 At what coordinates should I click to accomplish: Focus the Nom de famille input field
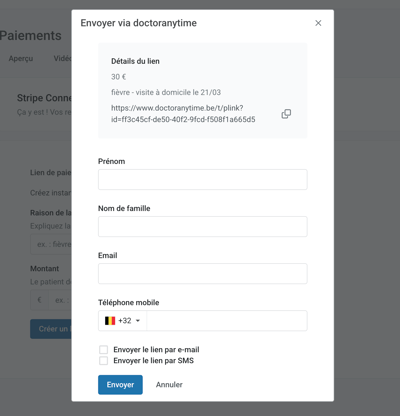(x=203, y=227)
